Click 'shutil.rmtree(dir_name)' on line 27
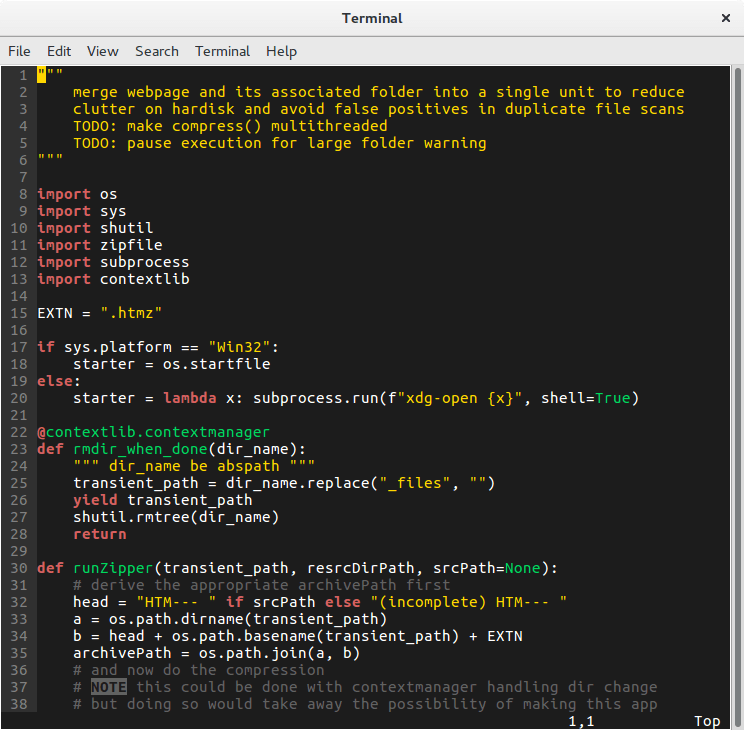 point(176,517)
